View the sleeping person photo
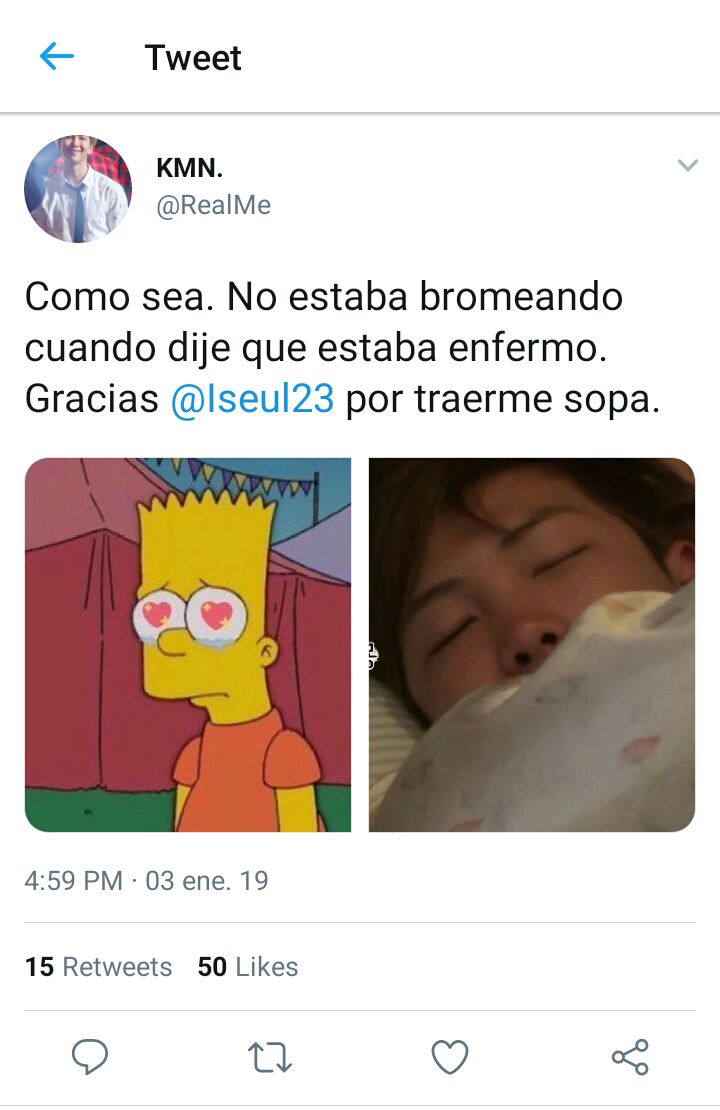This screenshot has height=1110, width=720. pyautogui.click(x=532, y=645)
